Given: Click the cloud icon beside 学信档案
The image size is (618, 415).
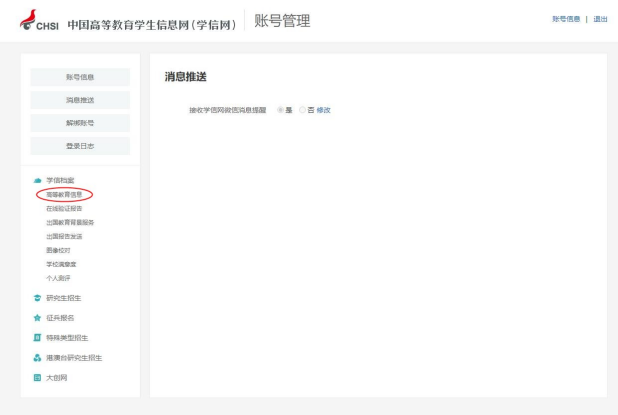Looking at the screenshot, I should pyautogui.click(x=37, y=181).
